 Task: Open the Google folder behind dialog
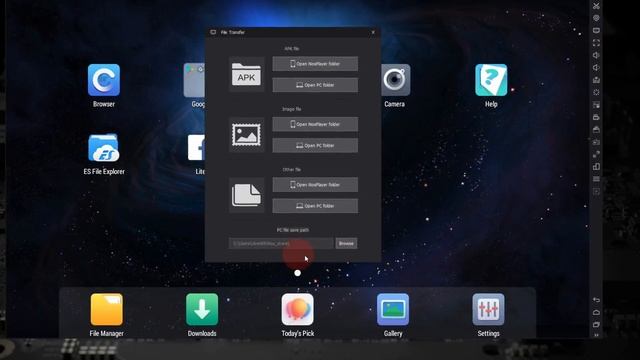pos(194,80)
